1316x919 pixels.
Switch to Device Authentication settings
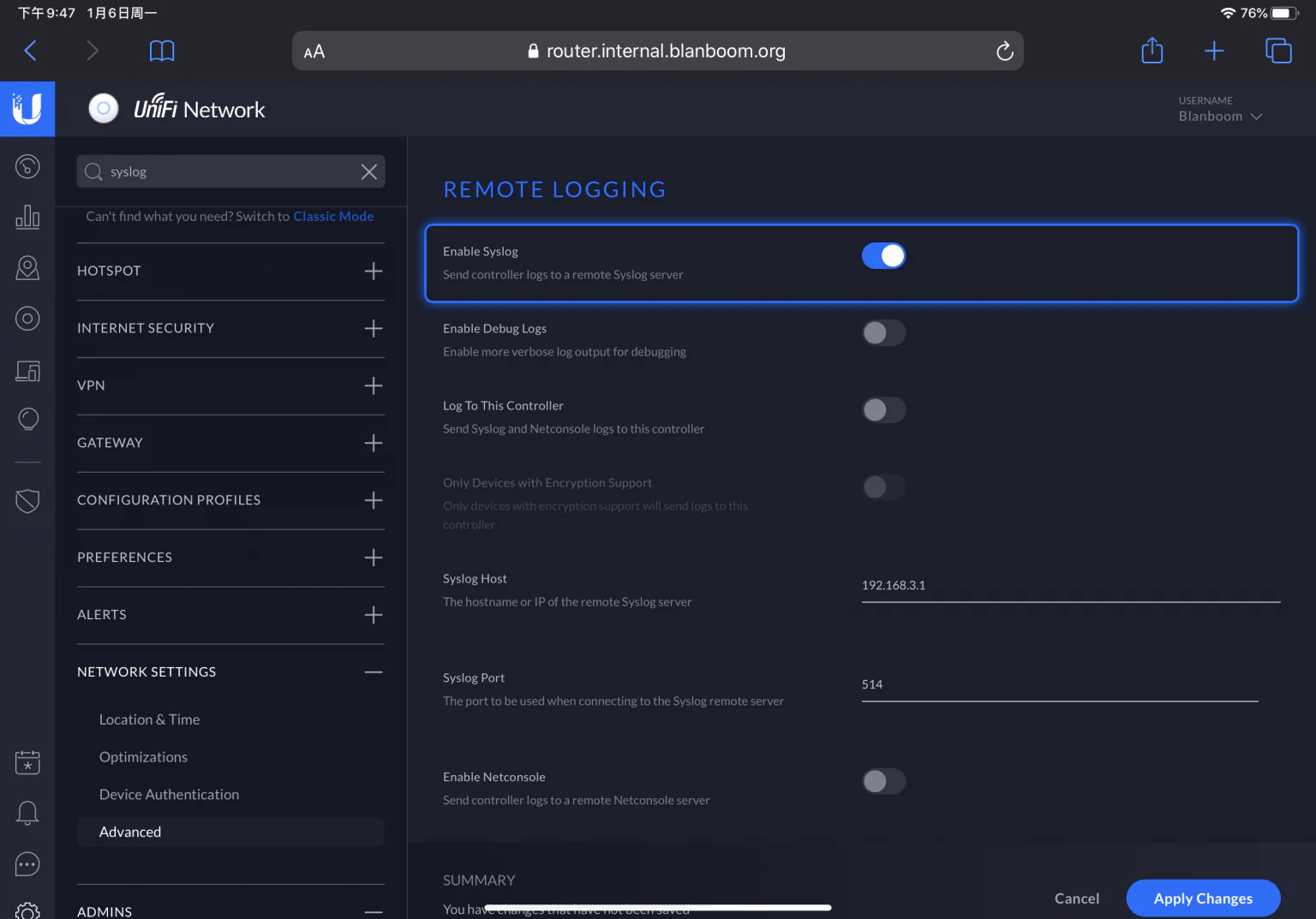169,794
